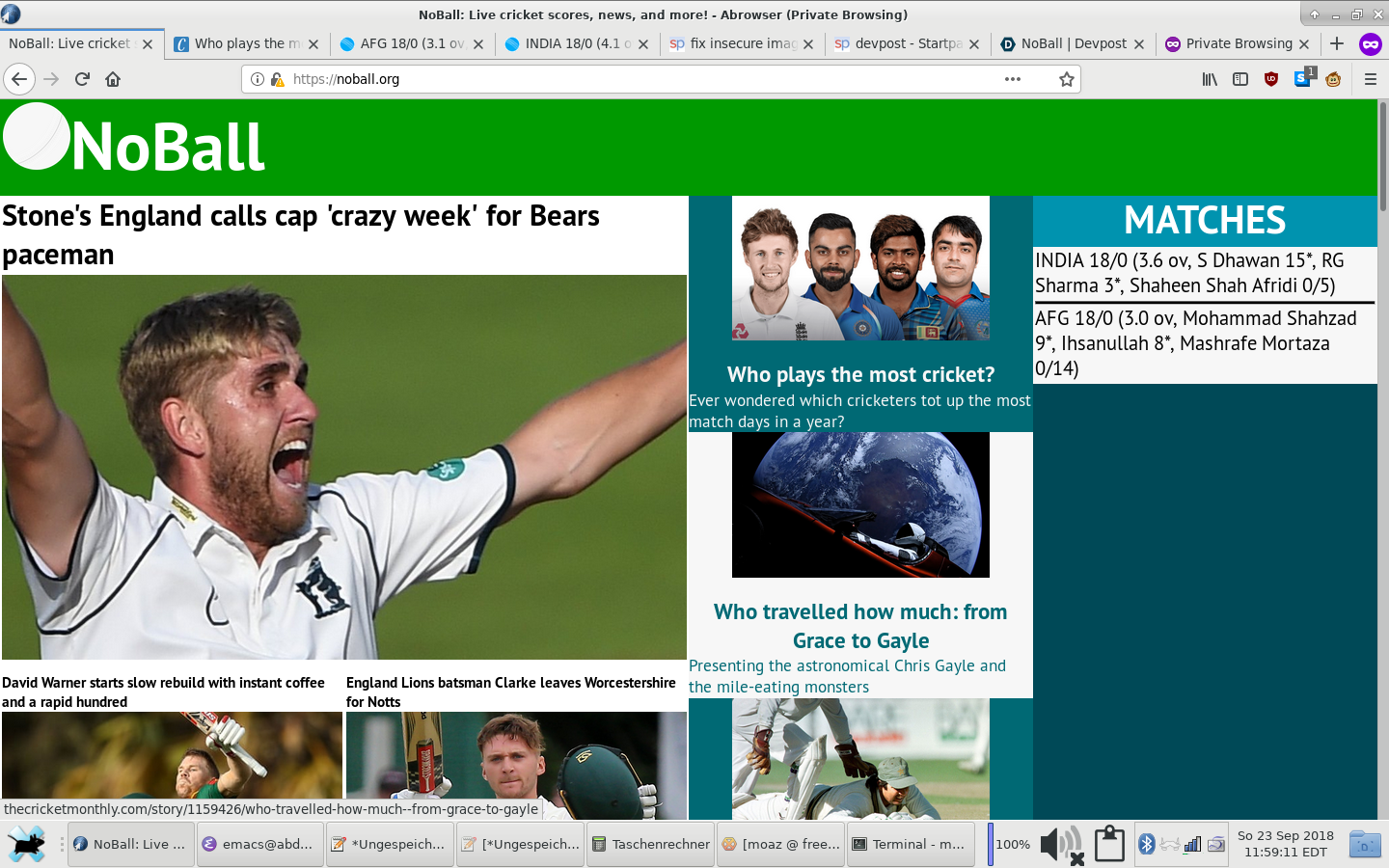
Task: Click the four cricketers thumbnail image
Action: pos(860,268)
